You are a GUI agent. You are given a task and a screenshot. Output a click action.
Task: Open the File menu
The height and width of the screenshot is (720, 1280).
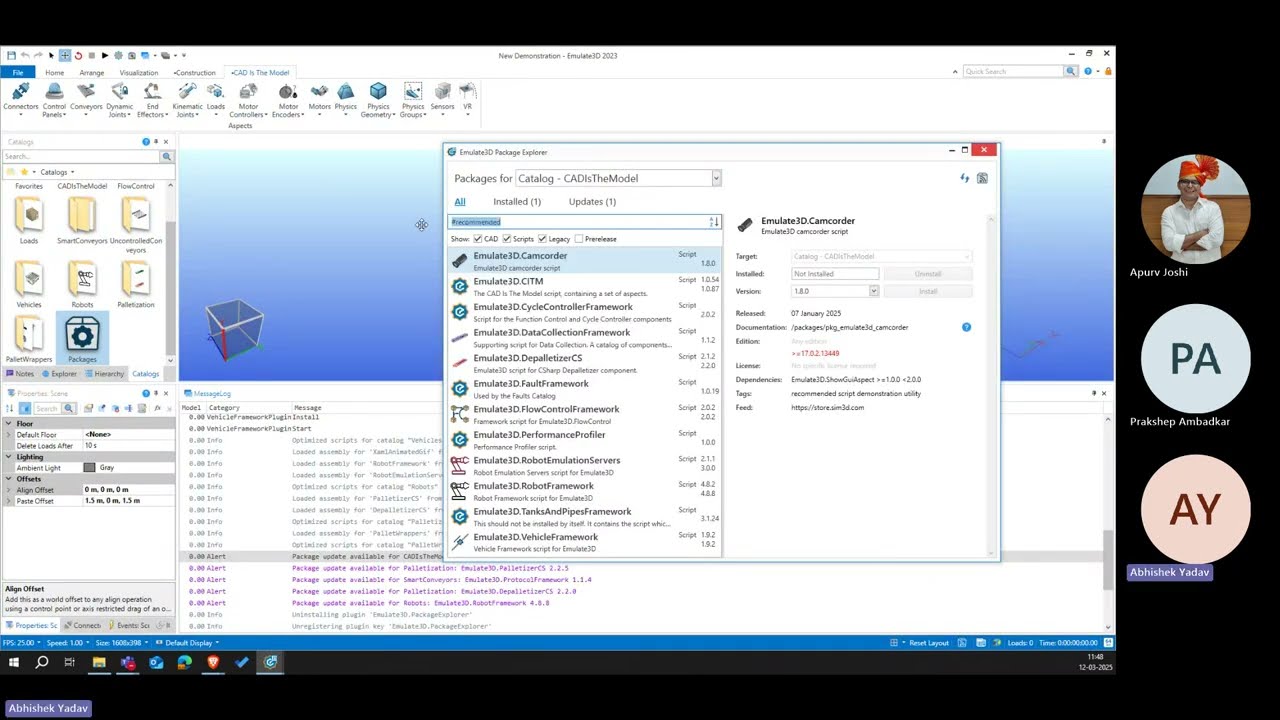[18, 72]
